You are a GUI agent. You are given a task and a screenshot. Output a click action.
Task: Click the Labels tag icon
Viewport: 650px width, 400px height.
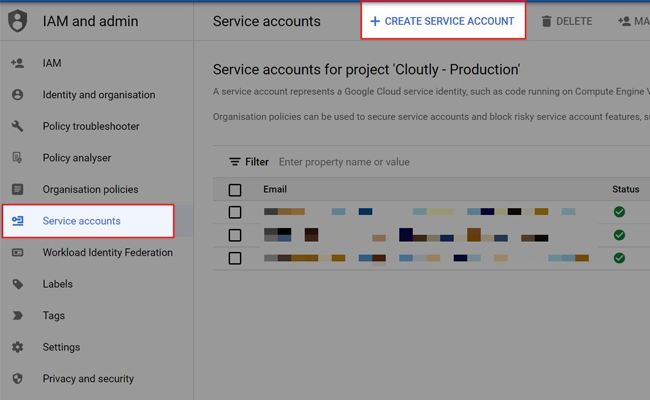pos(17,284)
